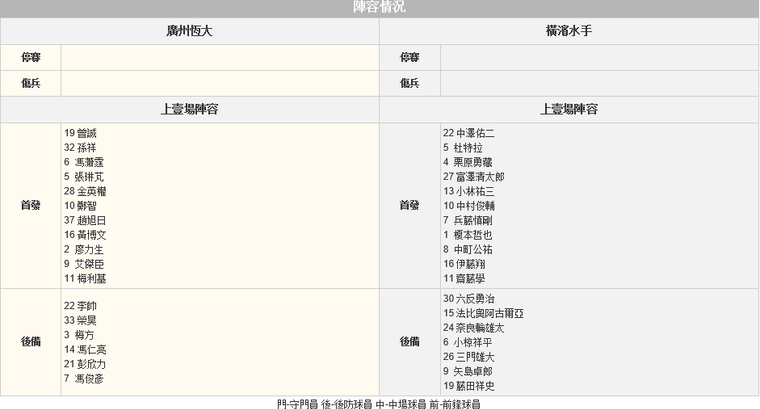
Task: Choose substitute 26 三門雄大
Action: click(x=469, y=357)
